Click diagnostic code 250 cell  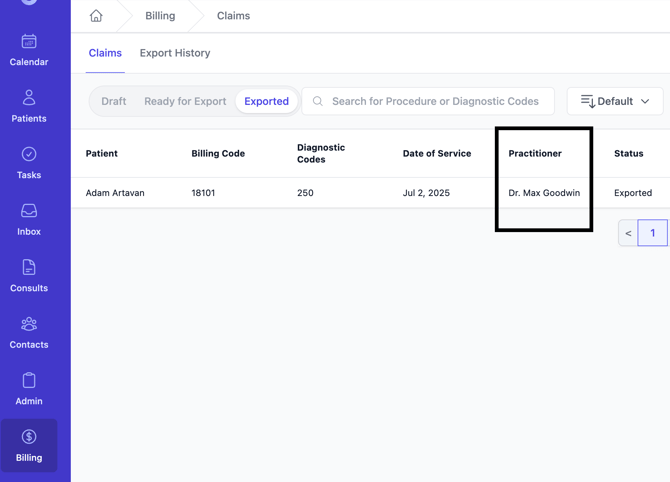(x=305, y=193)
